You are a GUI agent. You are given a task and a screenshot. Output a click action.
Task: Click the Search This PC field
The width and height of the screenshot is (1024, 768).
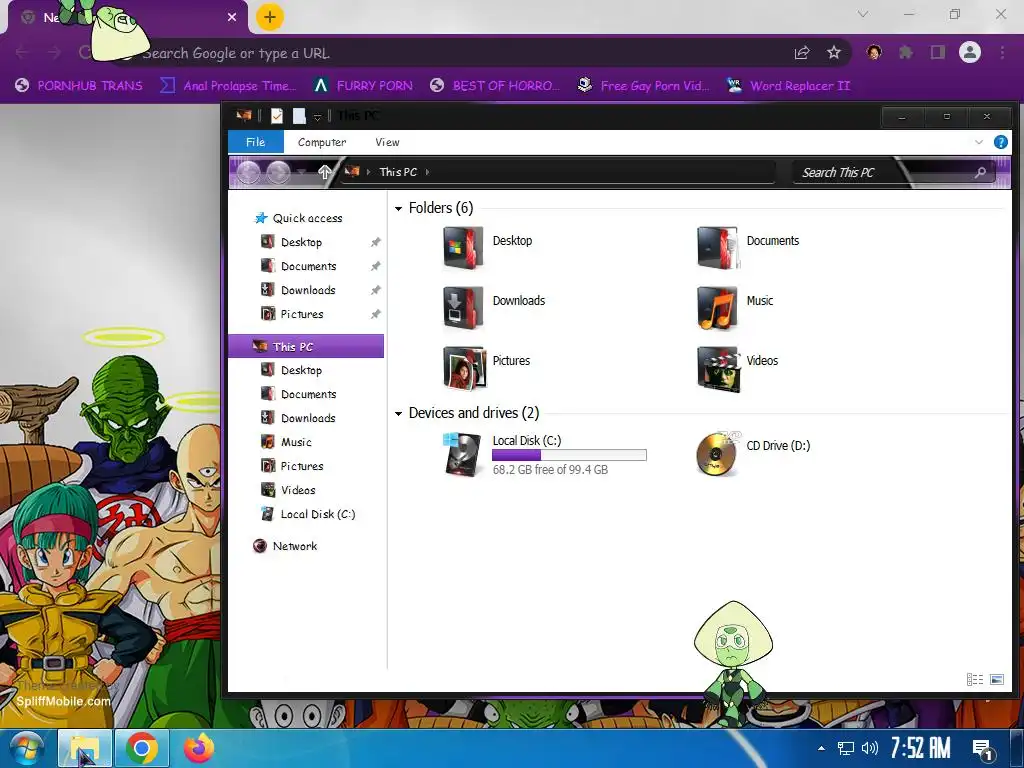click(893, 172)
